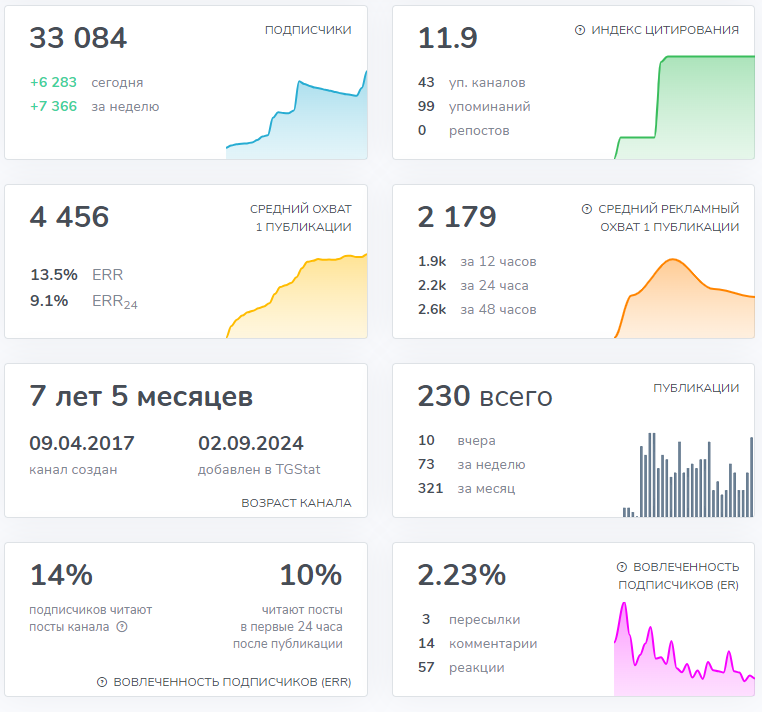Screen dimensions: 762x712
Task: Open the info icon by ВОВЛЕЧЕННОСТЬ ПОДПИСЧИКОВ (ER)
Action: click(x=622, y=567)
